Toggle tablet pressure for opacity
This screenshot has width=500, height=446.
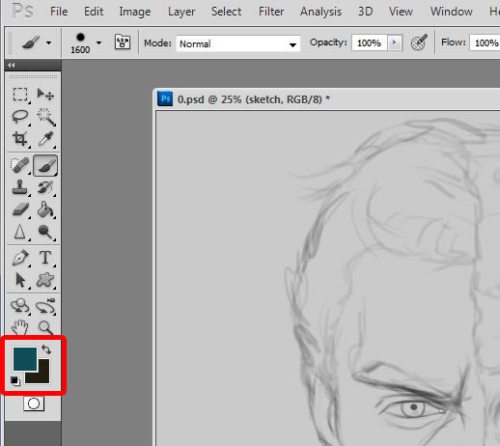pyautogui.click(x=419, y=42)
